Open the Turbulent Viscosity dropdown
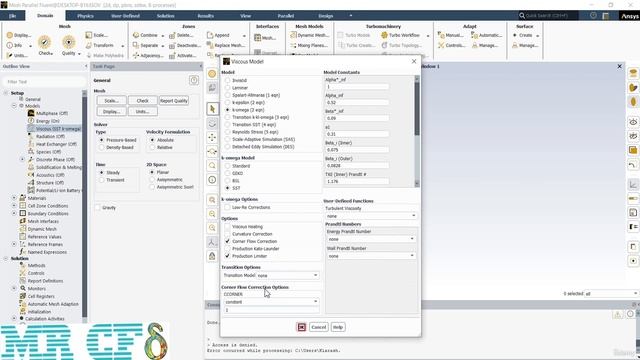 coord(371,216)
